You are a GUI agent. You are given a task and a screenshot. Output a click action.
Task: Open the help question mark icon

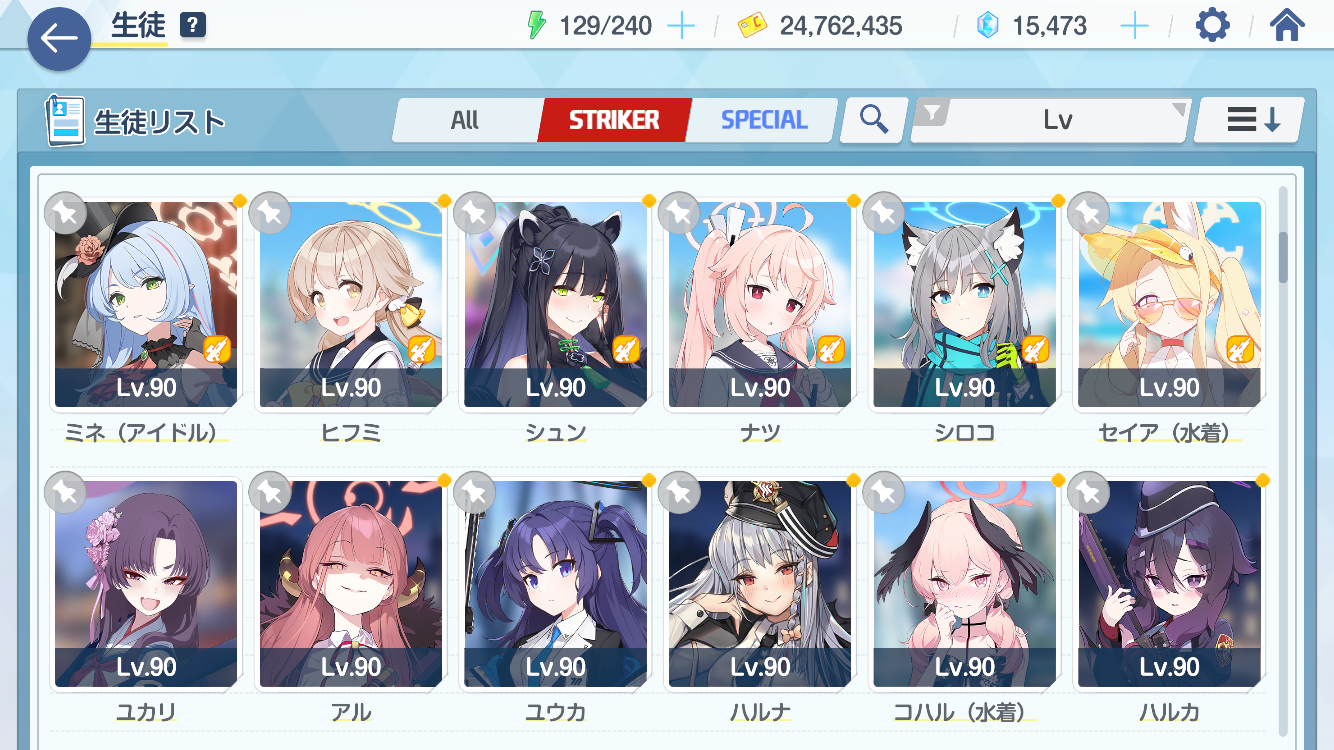[x=193, y=25]
